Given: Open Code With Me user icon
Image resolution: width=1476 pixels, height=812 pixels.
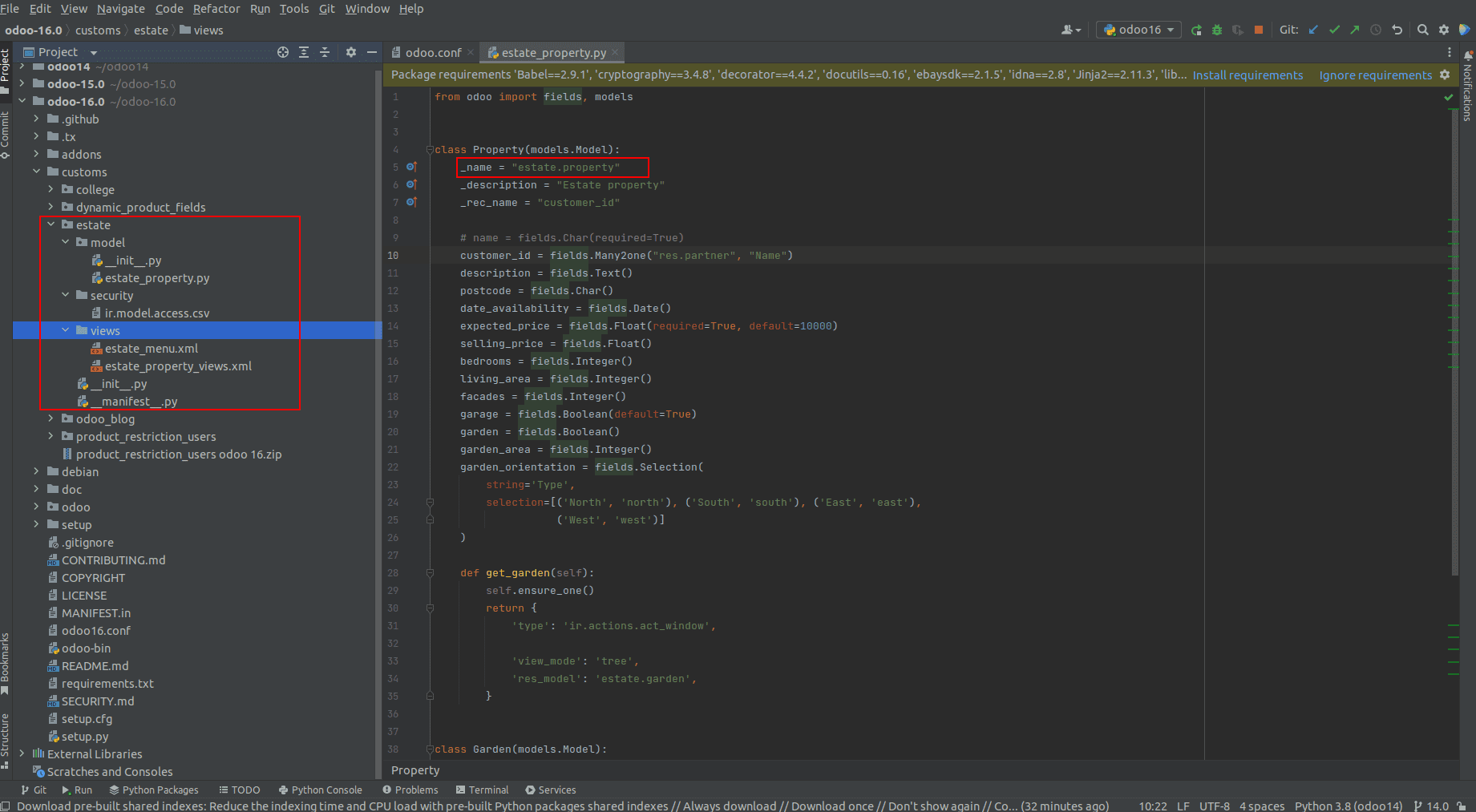Looking at the screenshot, I should (1071, 30).
